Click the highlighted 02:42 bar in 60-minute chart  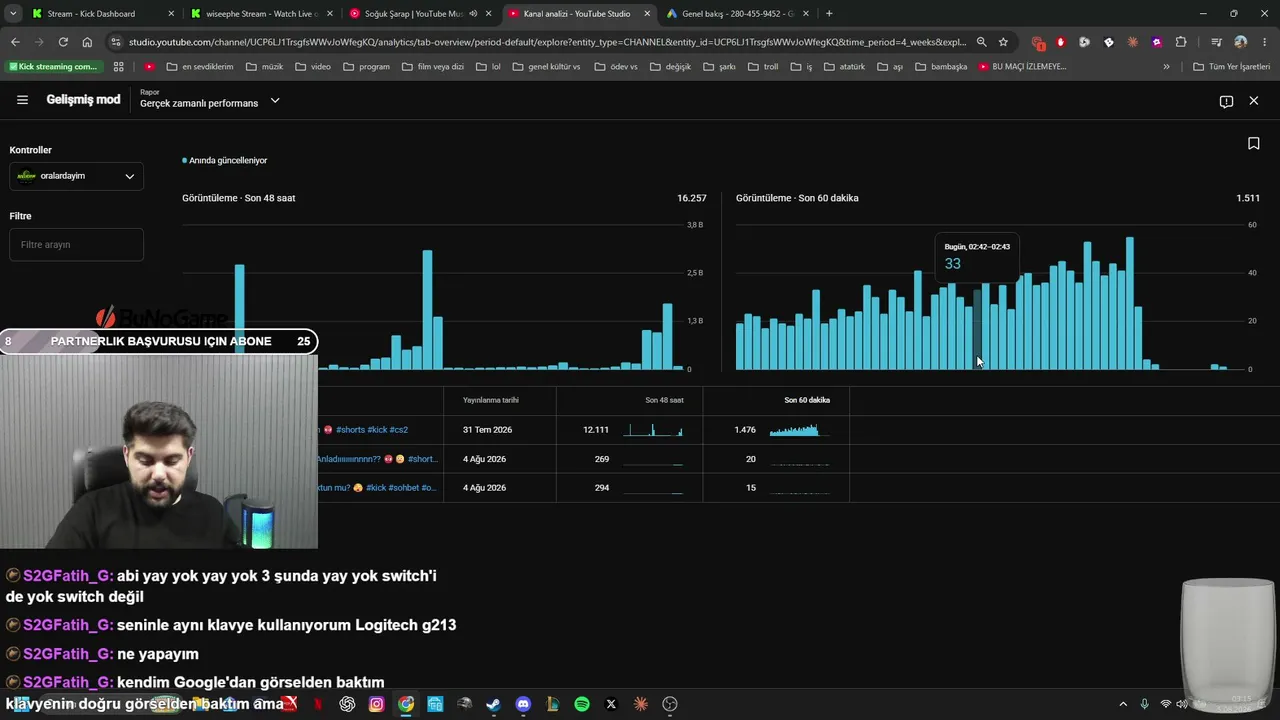click(977, 329)
